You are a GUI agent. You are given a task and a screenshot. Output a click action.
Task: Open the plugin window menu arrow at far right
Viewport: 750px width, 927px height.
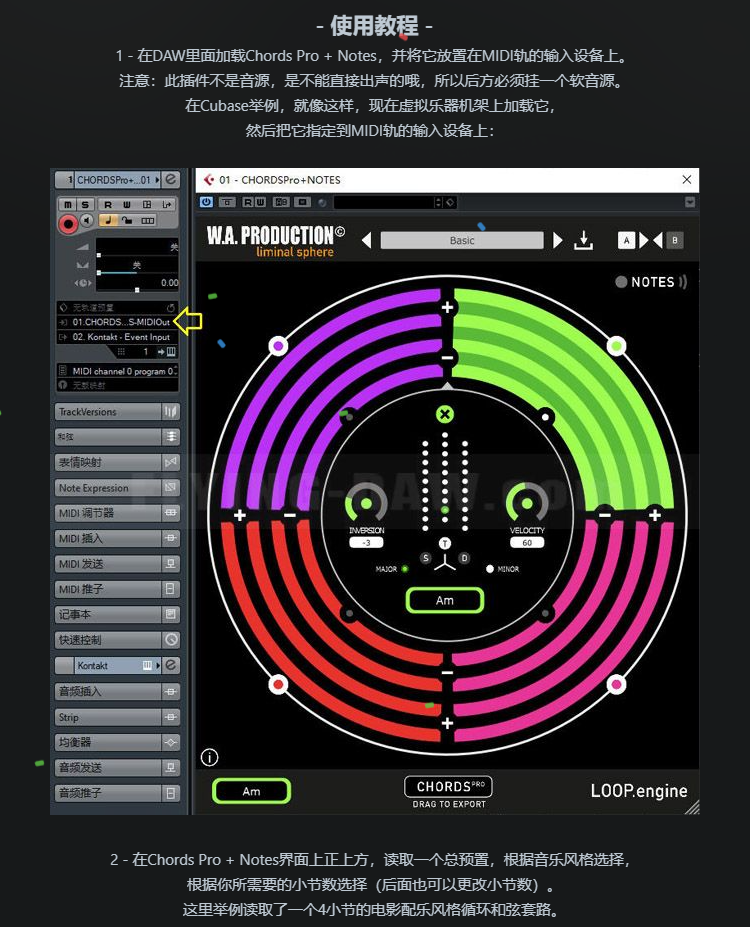tap(690, 202)
